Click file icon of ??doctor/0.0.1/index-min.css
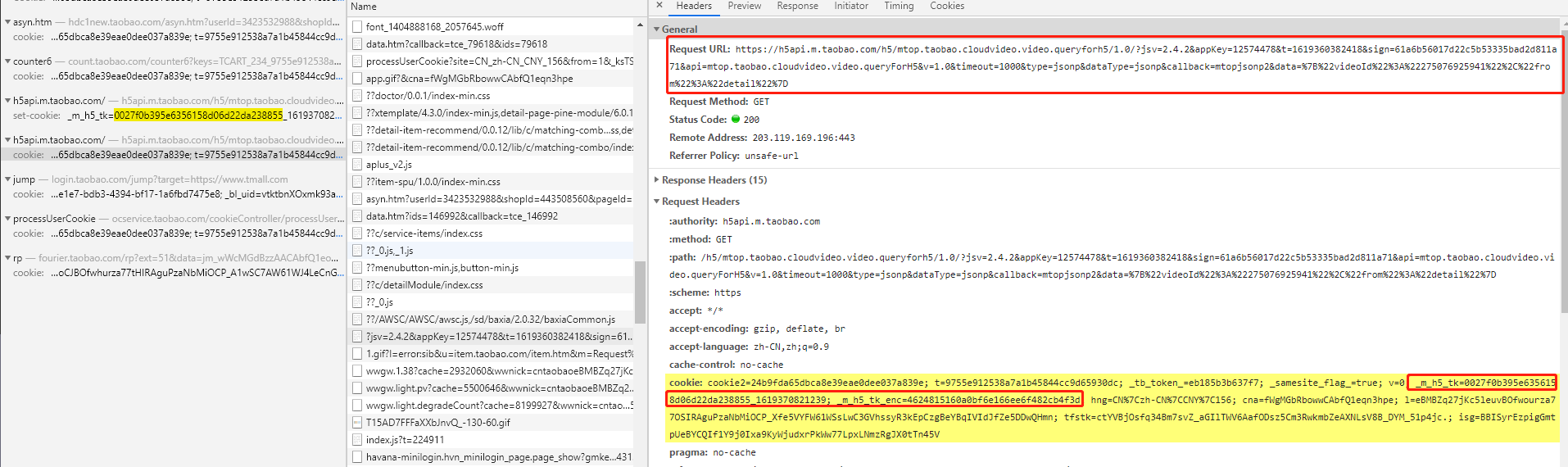 tap(357, 96)
